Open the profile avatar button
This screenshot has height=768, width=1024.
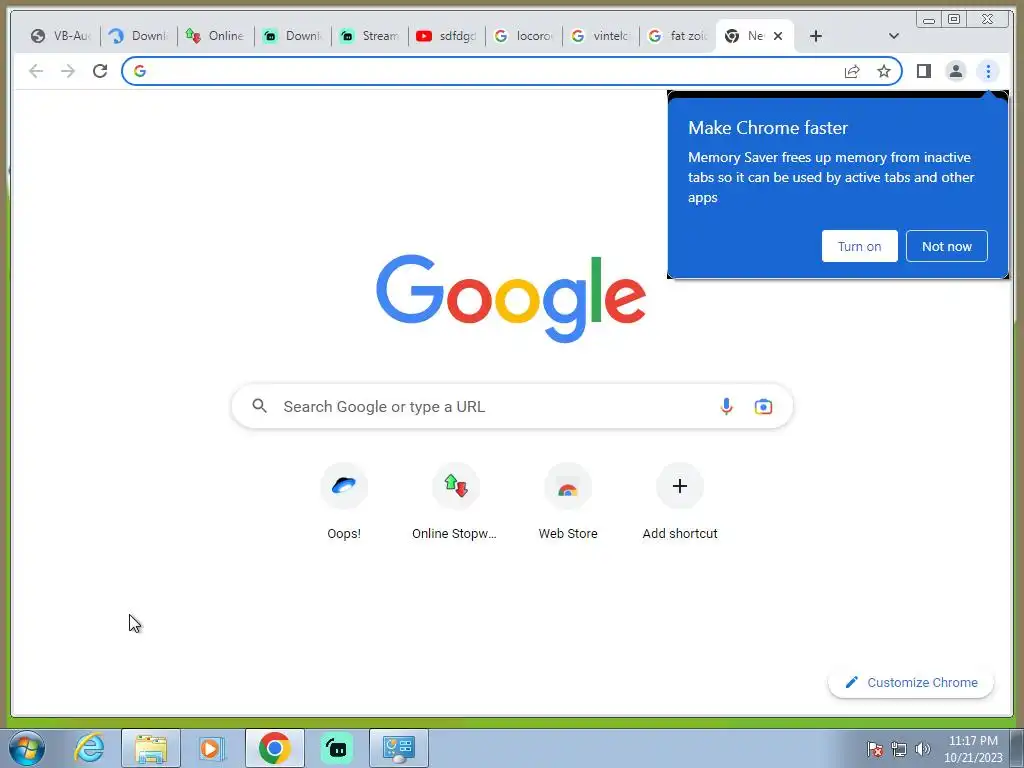(955, 71)
